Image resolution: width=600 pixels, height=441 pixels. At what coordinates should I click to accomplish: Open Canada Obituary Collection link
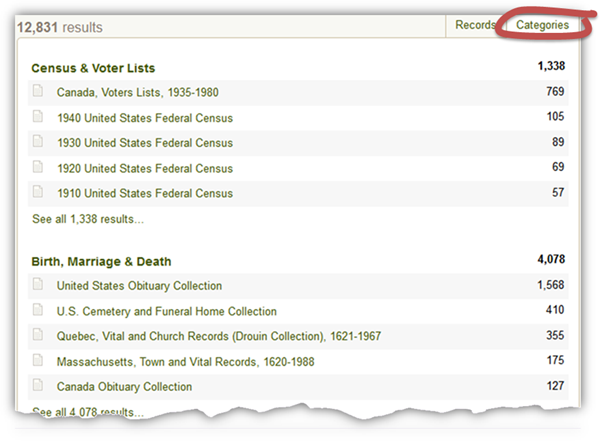[x=124, y=386]
